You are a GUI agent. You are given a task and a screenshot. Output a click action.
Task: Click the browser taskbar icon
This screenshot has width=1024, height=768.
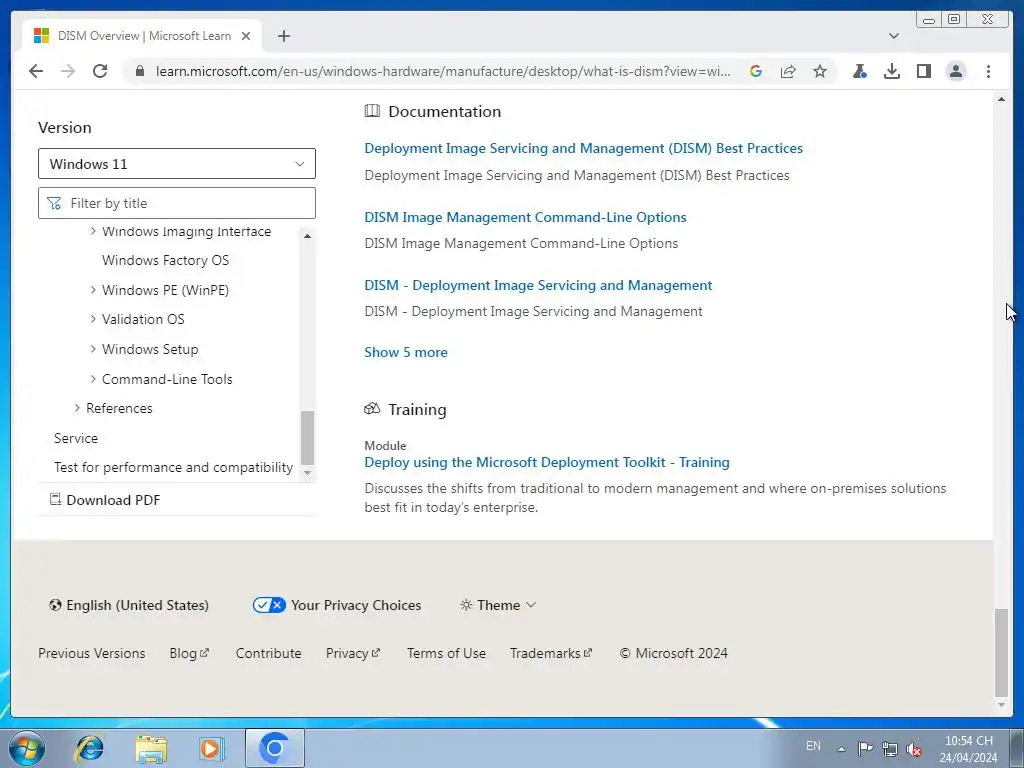pyautogui.click(x=275, y=748)
